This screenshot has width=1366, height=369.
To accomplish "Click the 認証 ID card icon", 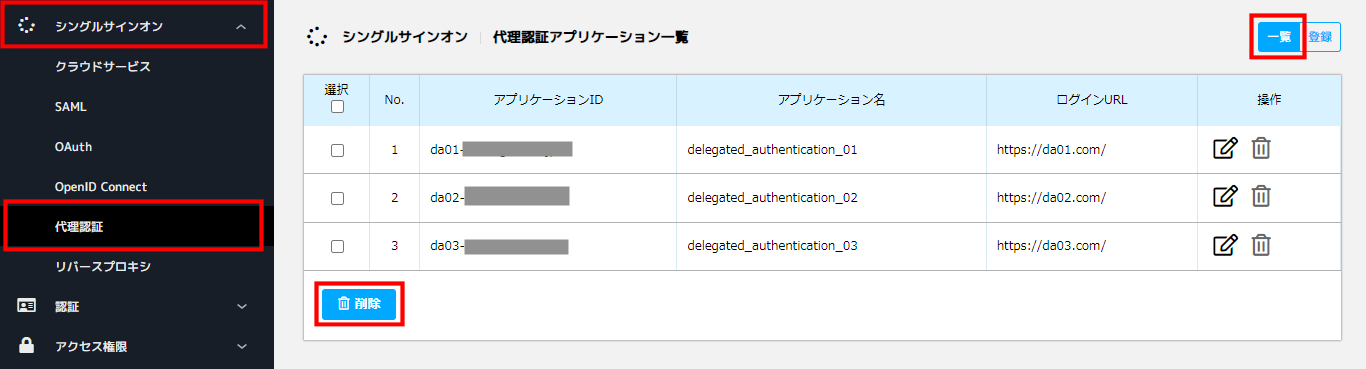I will tap(27, 306).
